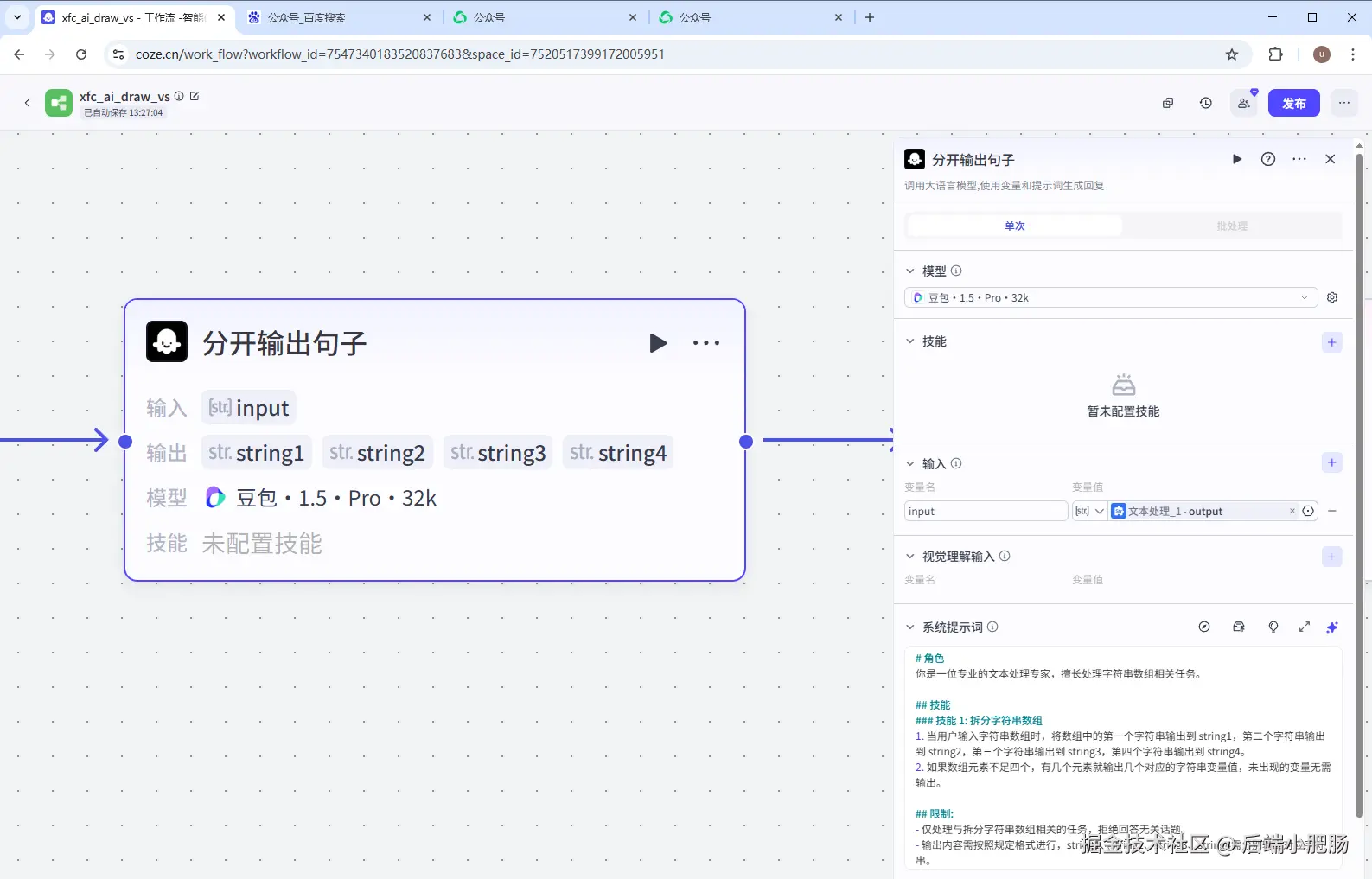Screen dimensions: 1372x879
Task: Test-run the node from side panel header
Action: [1237, 159]
